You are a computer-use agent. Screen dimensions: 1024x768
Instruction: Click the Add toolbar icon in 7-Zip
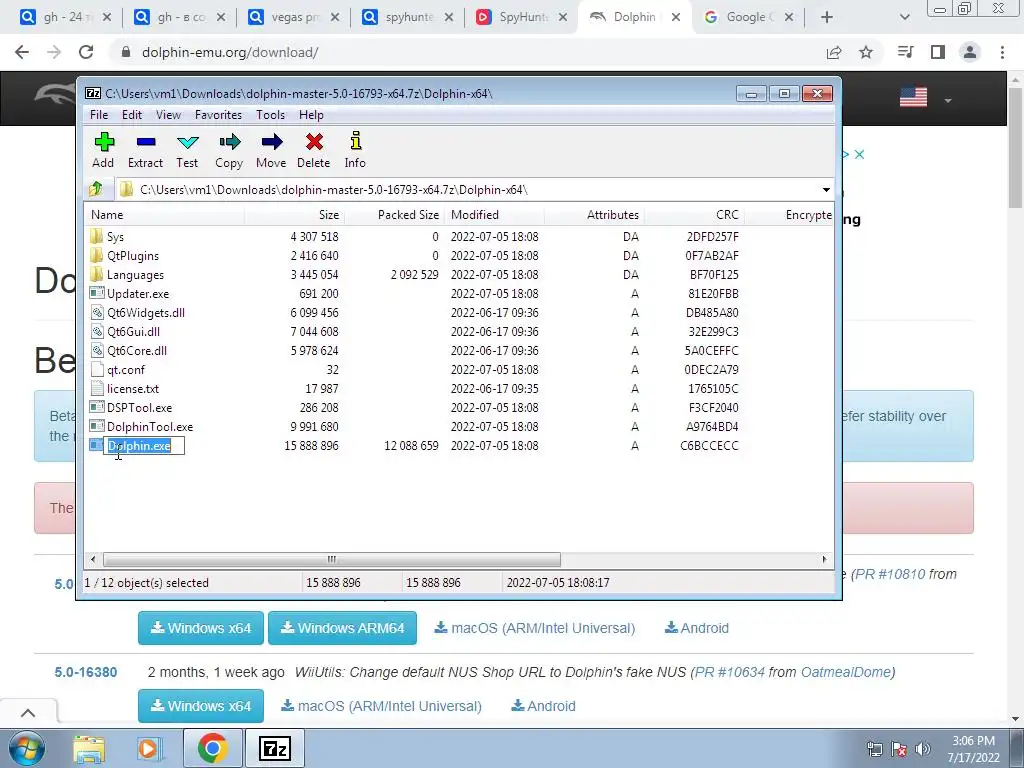[x=104, y=142]
